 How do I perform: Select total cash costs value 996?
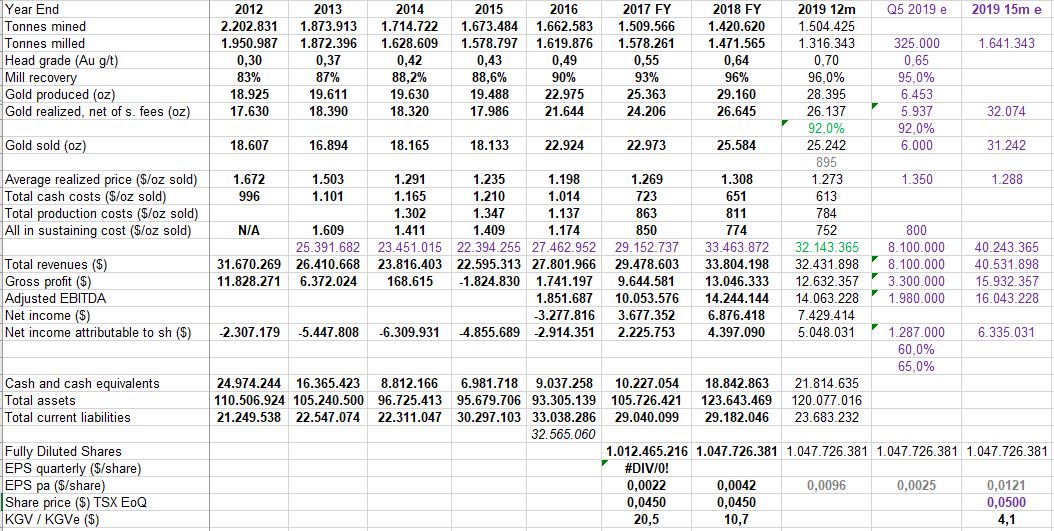click(x=249, y=196)
